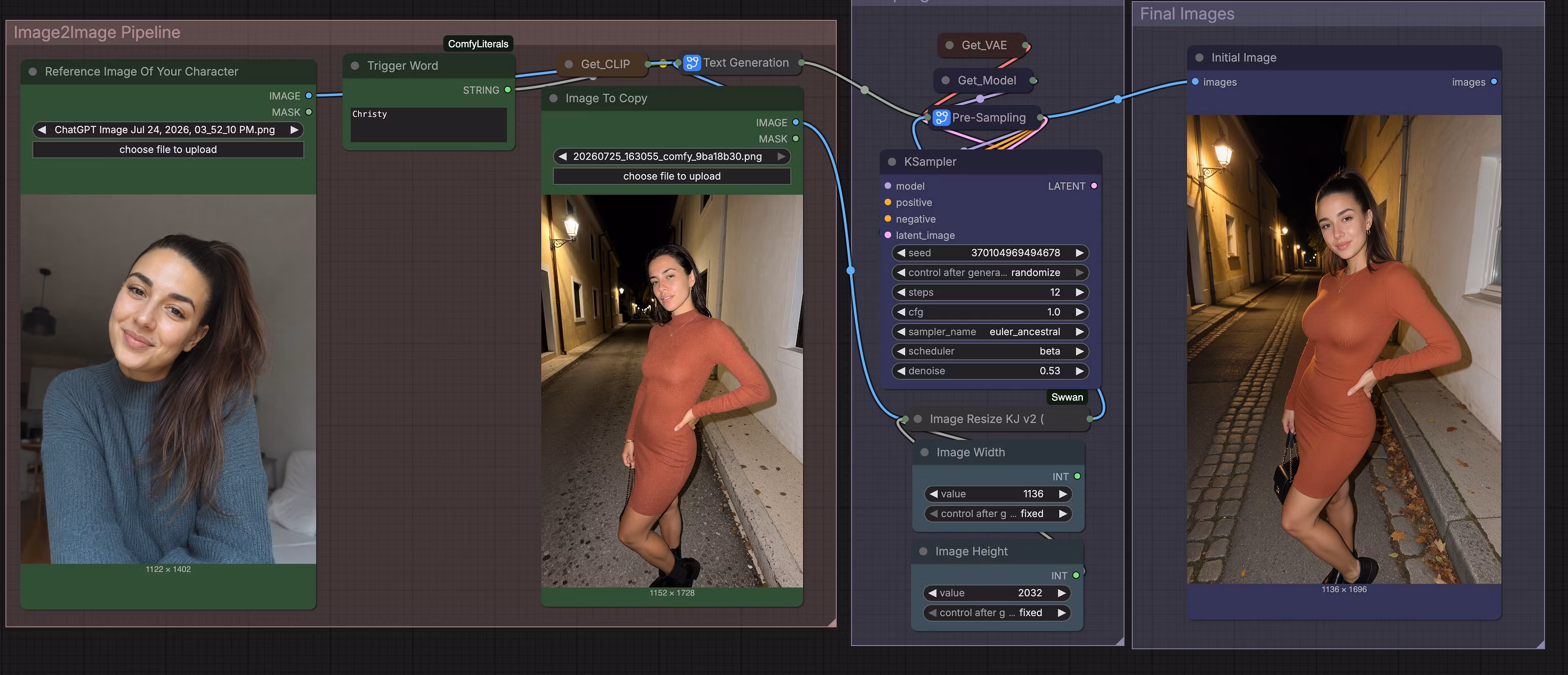Click the reference character image preview in blue sweater
This screenshot has height=675, width=1568.
click(x=168, y=379)
